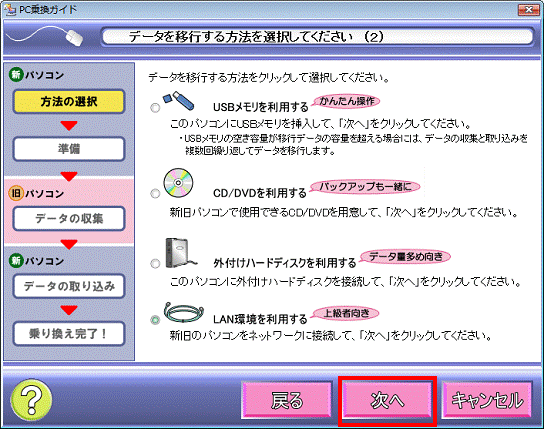Click the yellow question mark help icon

click(x=32, y=401)
